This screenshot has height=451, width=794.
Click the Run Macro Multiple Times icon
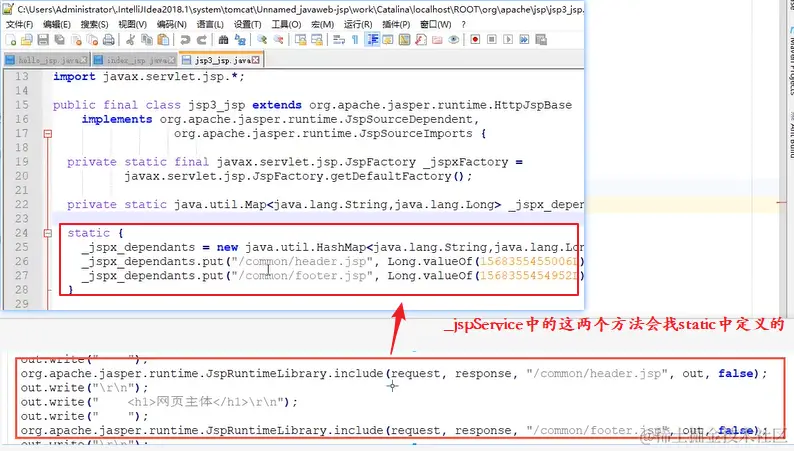524,39
